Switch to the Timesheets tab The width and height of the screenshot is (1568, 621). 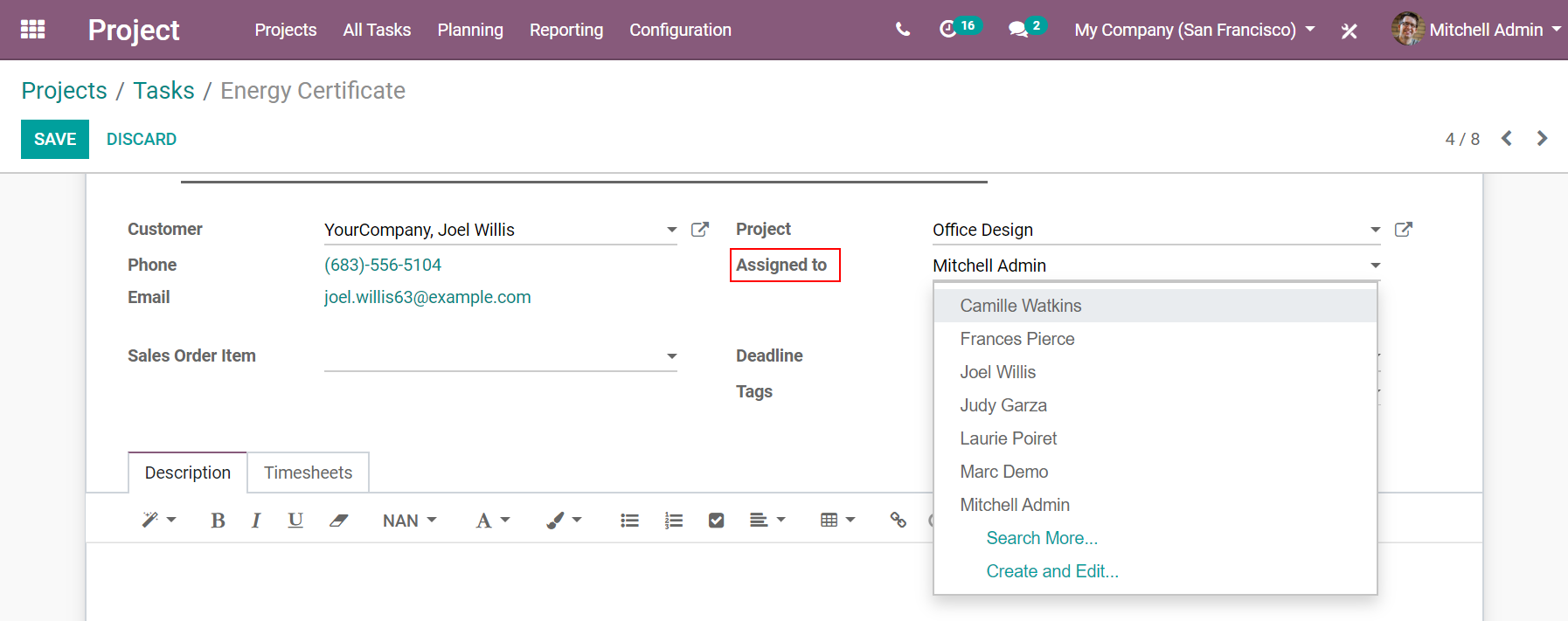tap(308, 473)
